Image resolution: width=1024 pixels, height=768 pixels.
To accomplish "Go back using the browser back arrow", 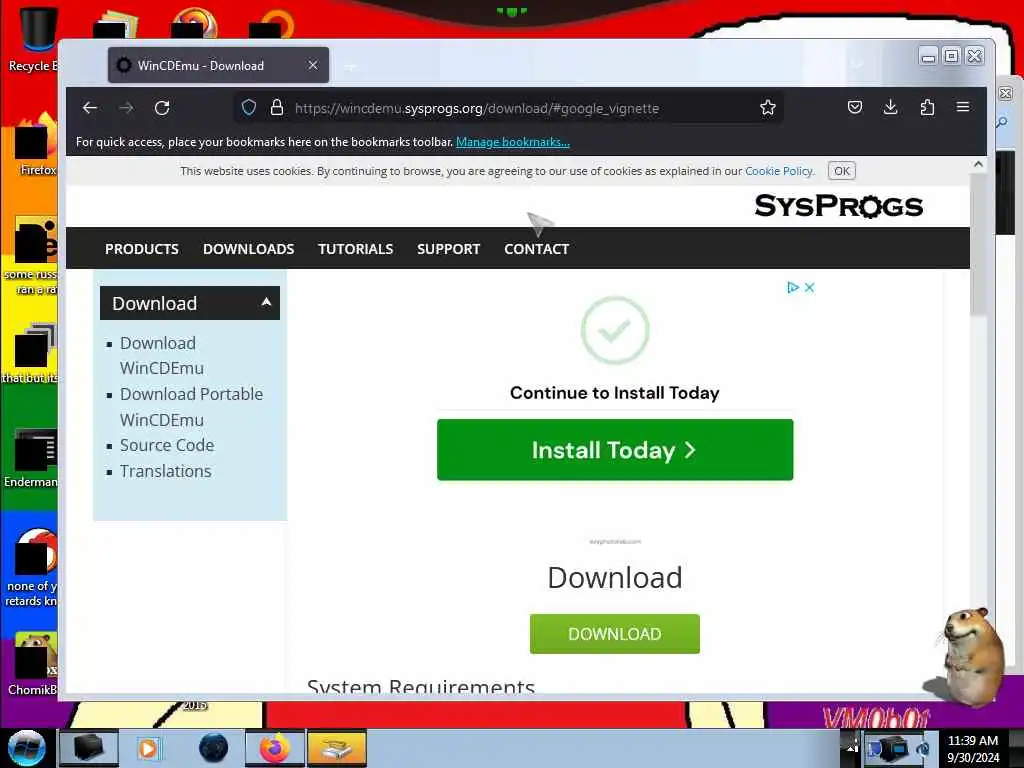I will [89, 108].
